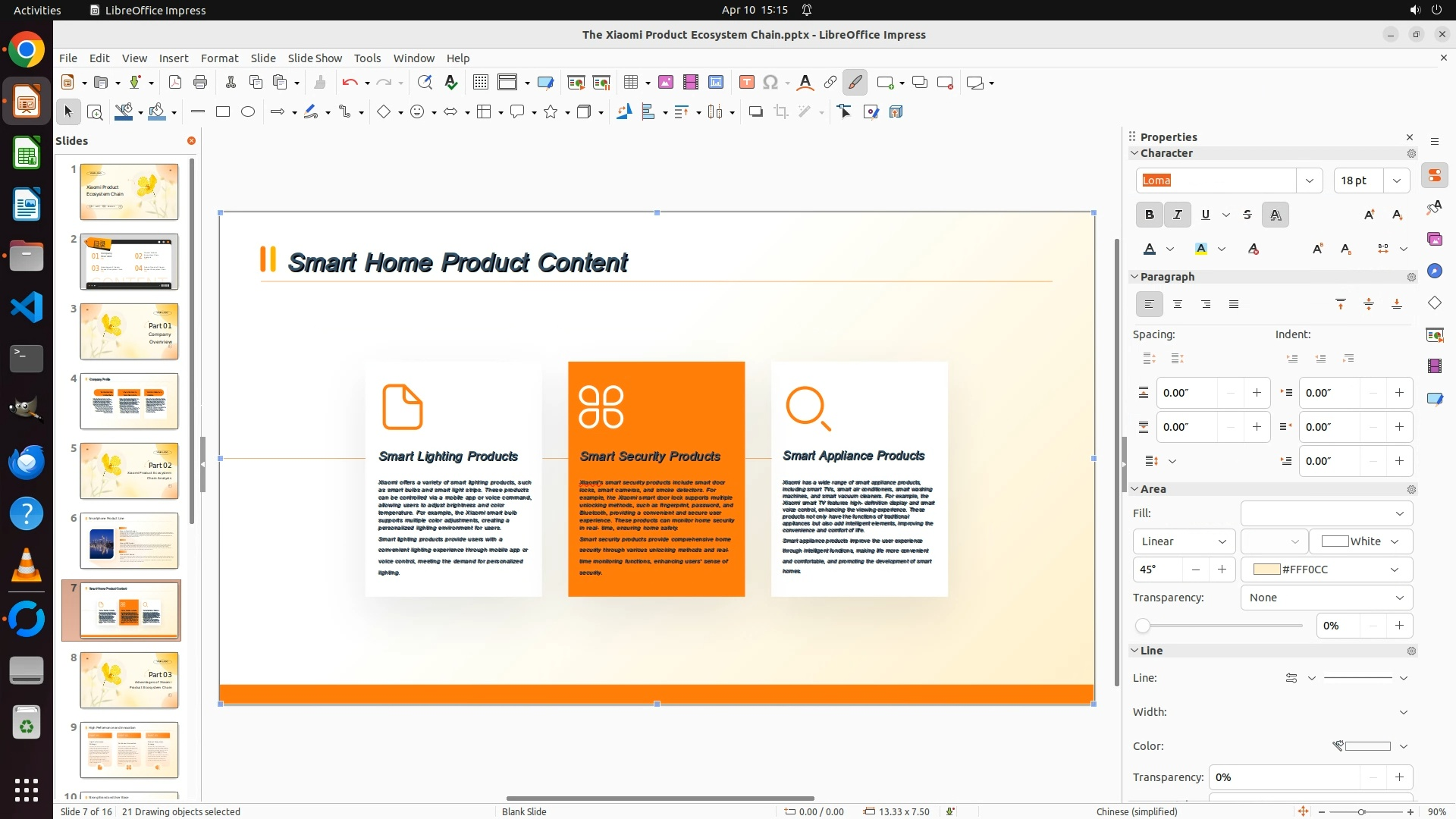Open the sidebar Gallery deck icon
This screenshot has height=819, width=1456.
click(x=1434, y=240)
